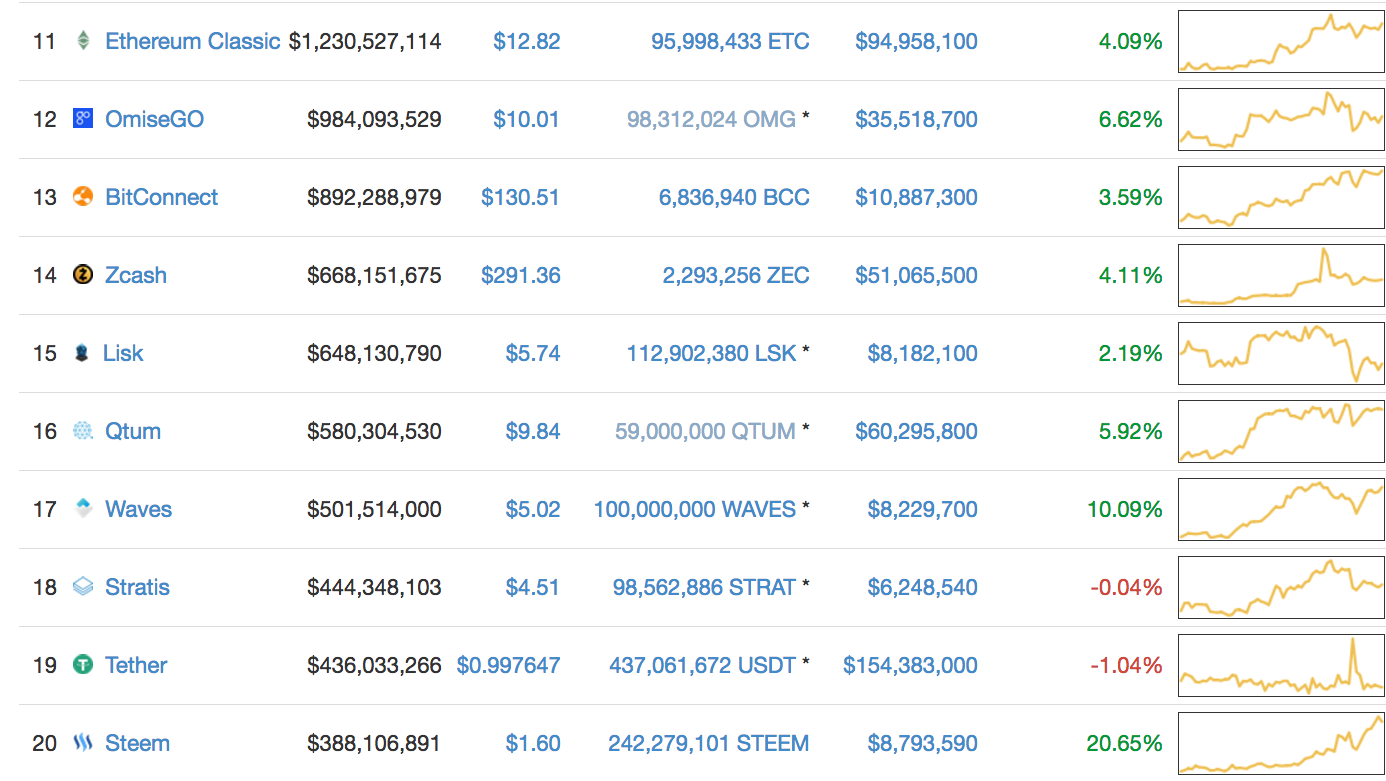
Task: Click the Stratis logo icon
Action: (83, 587)
